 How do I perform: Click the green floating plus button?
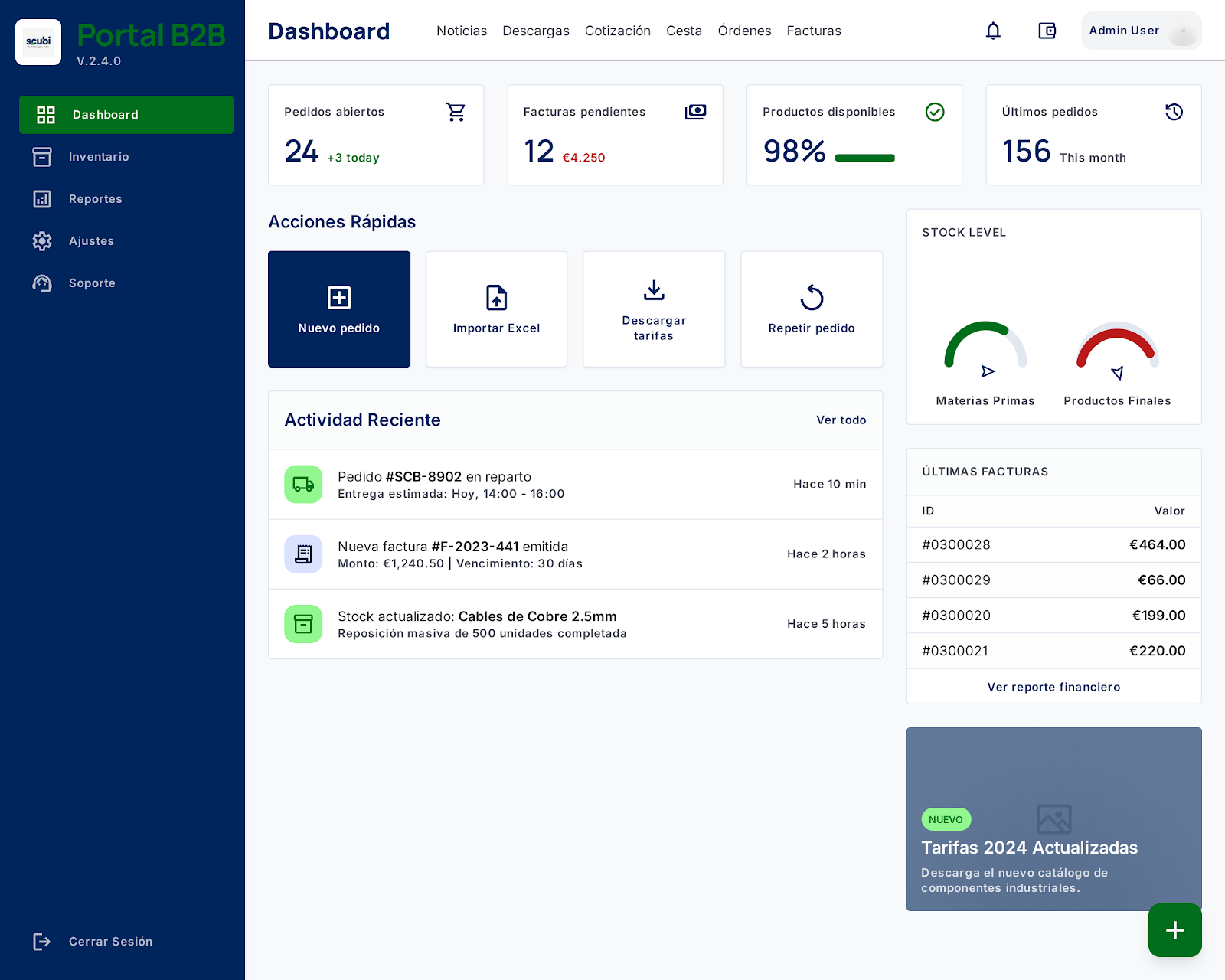(x=1175, y=930)
